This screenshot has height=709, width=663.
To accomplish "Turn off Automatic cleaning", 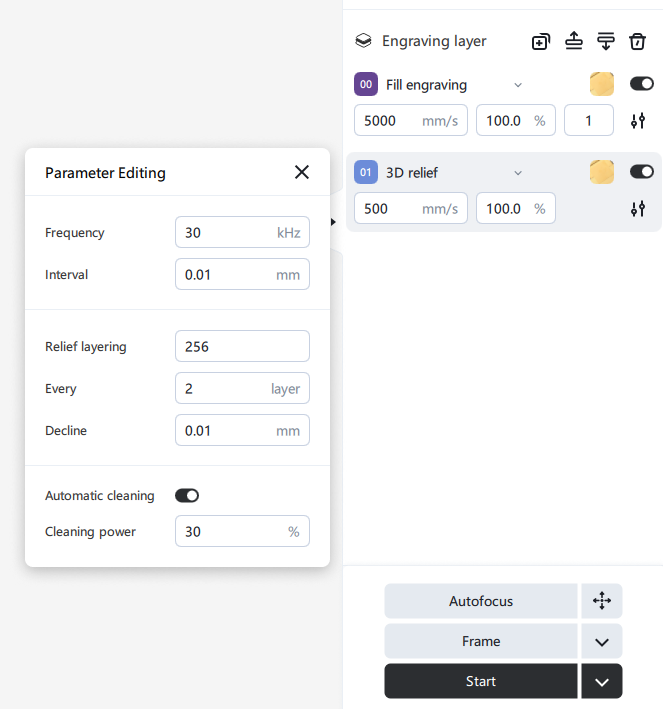I will click(x=187, y=495).
